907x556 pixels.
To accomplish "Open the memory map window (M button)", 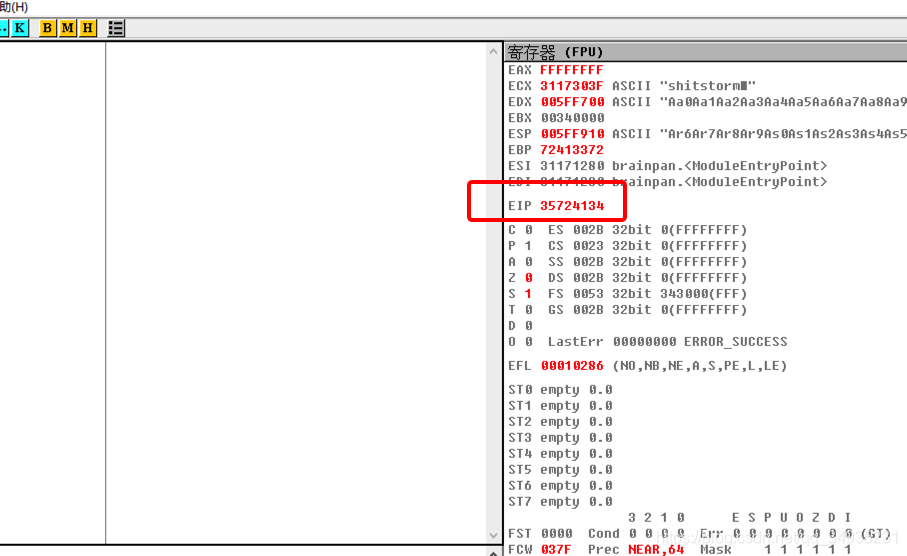I will pyautogui.click(x=68, y=28).
